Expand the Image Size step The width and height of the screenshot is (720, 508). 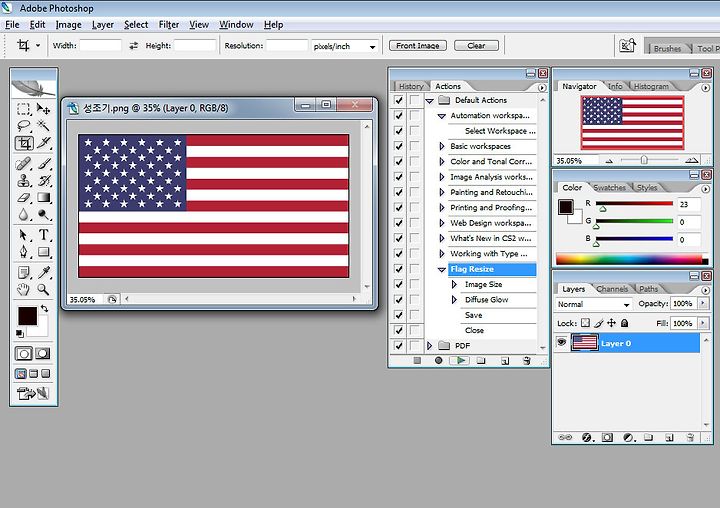click(454, 284)
